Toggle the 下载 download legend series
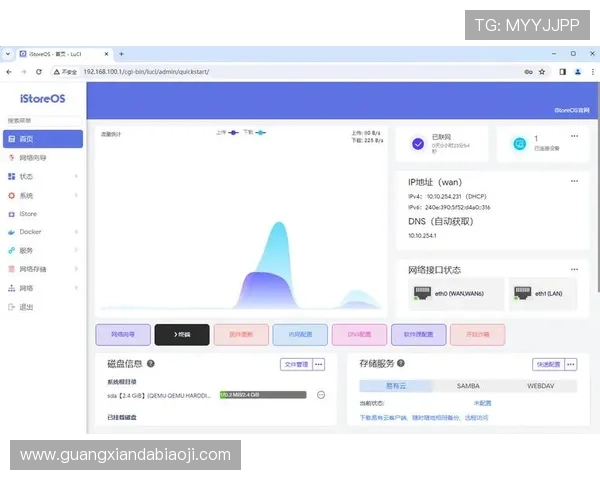The height and width of the screenshot is (480, 600). pyautogui.click(x=255, y=132)
